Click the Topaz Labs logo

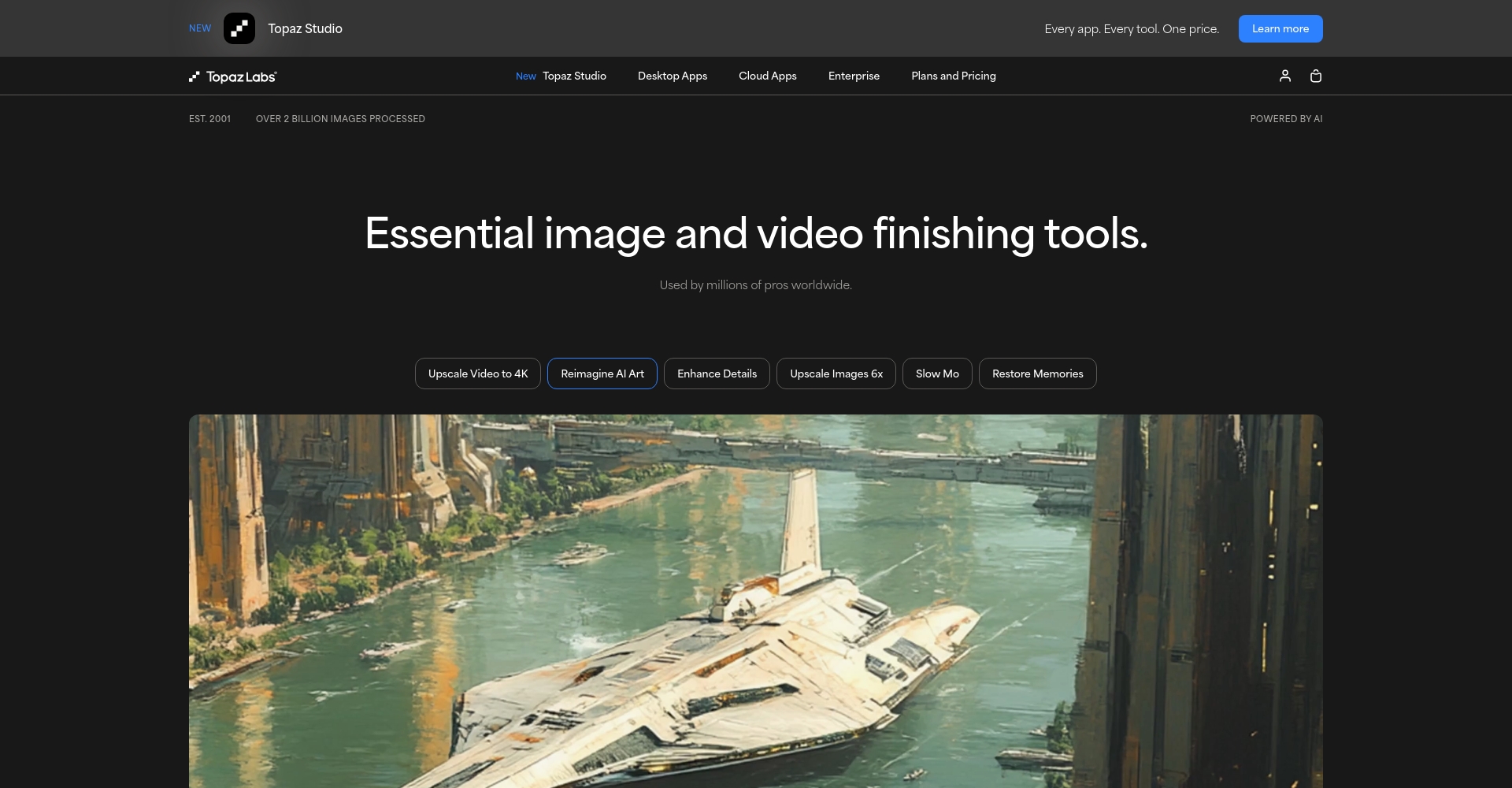[x=233, y=76]
